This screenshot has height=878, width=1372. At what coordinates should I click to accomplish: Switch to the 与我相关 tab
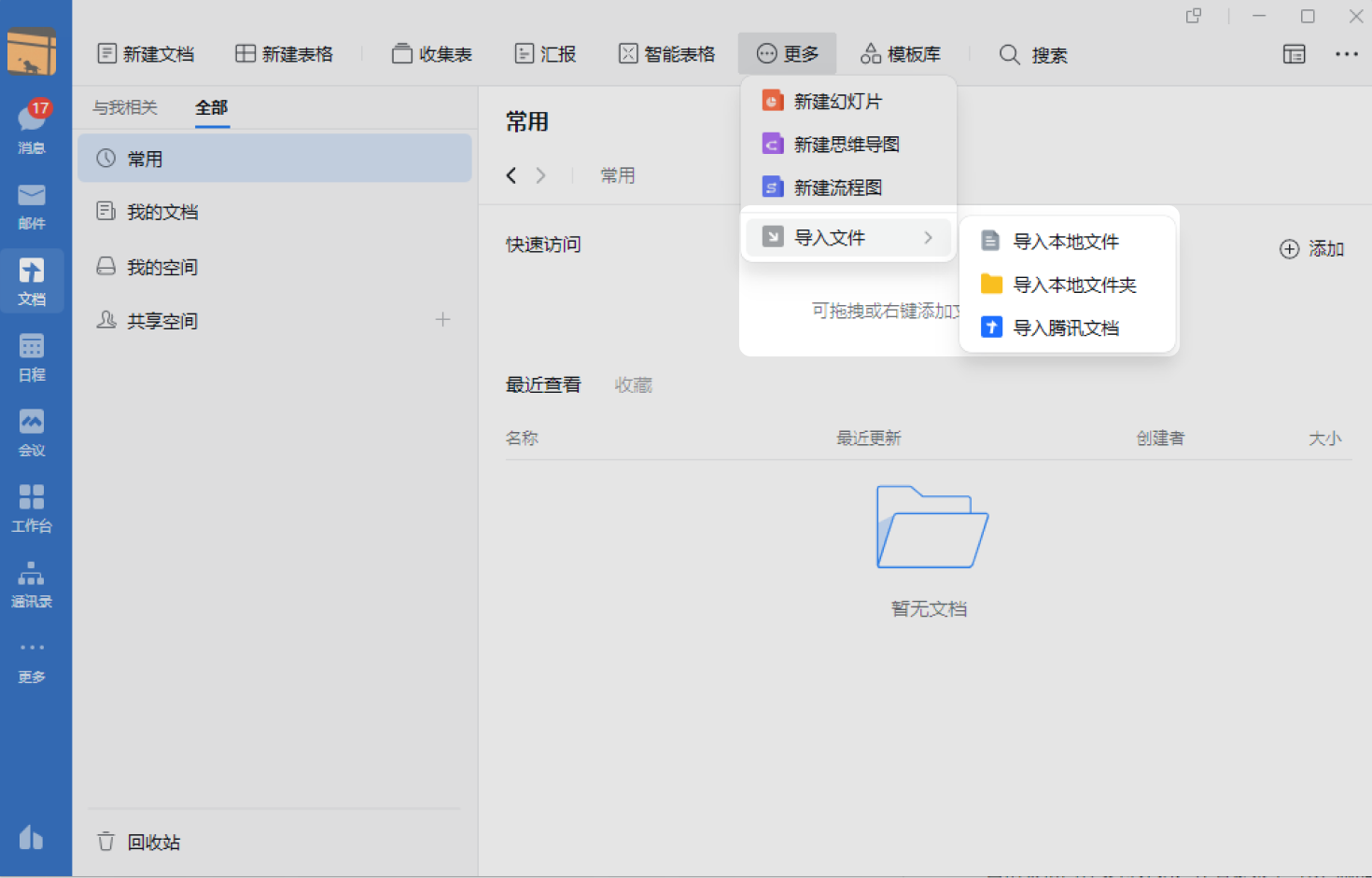pyautogui.click(x=125, y=108)
